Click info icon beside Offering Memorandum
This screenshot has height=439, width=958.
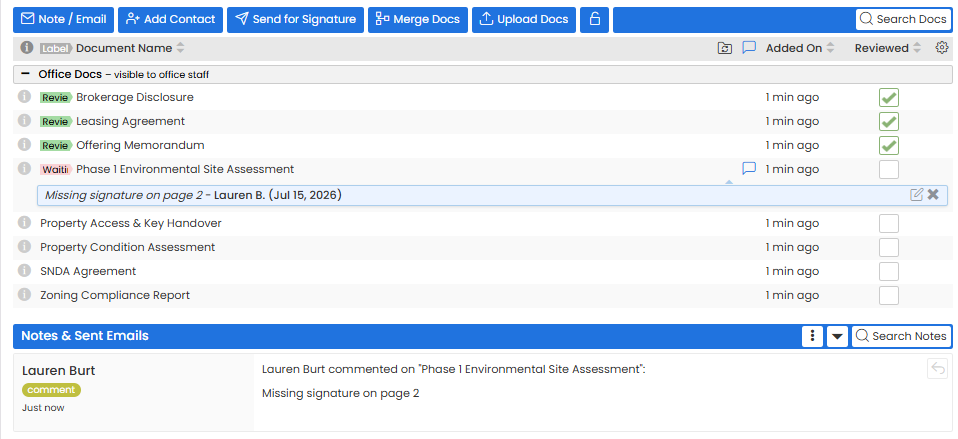(24, 145)
